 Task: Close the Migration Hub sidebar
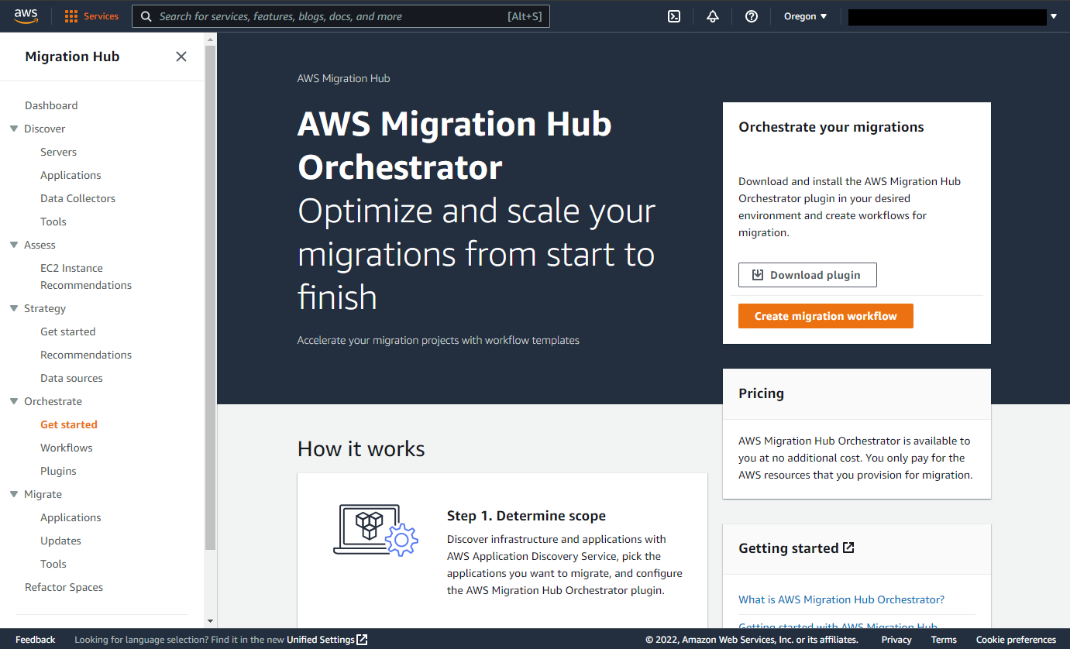pyautogui.click(x=181, y=57)
